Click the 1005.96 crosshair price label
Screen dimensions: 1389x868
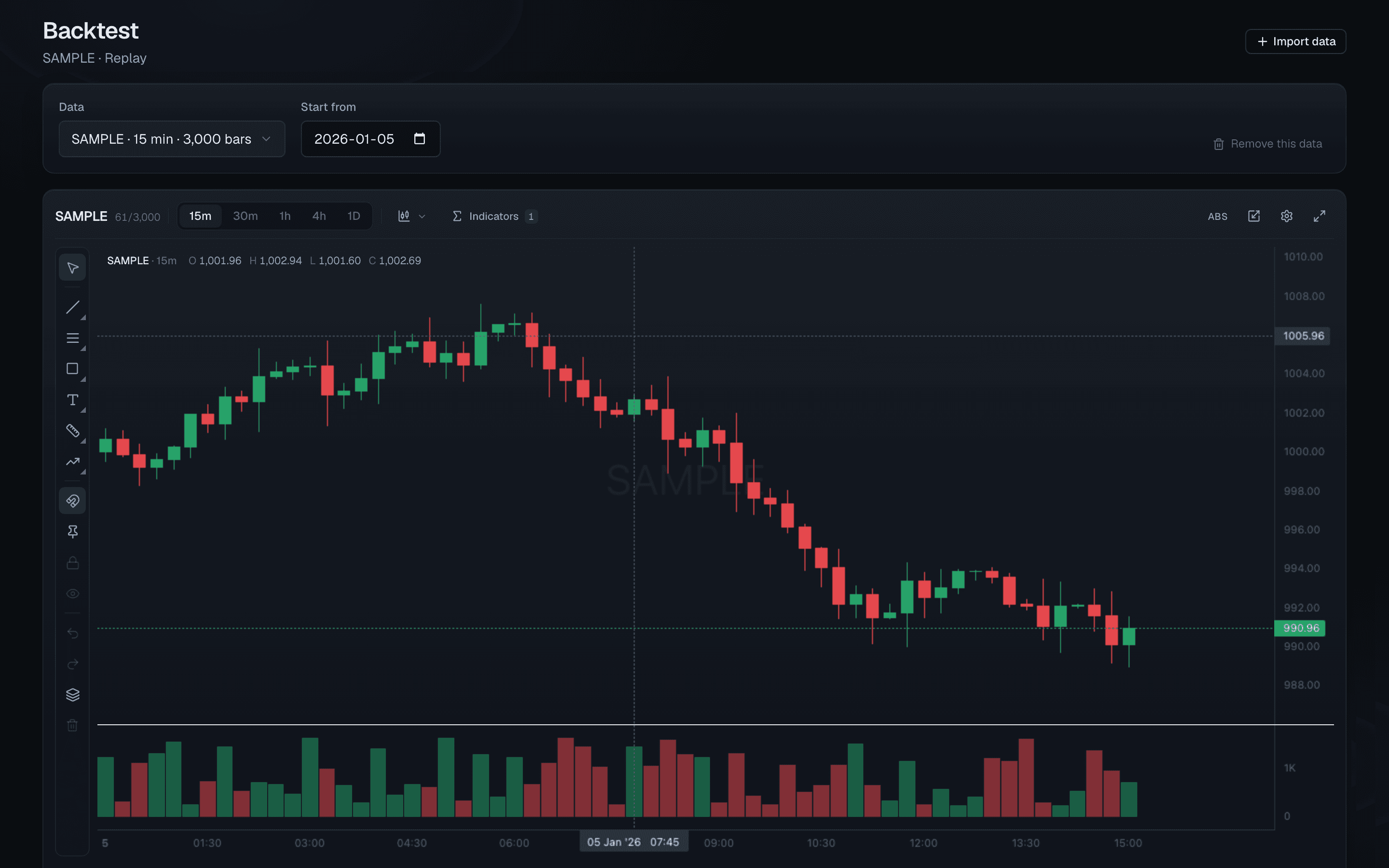tap(1303, 336)
